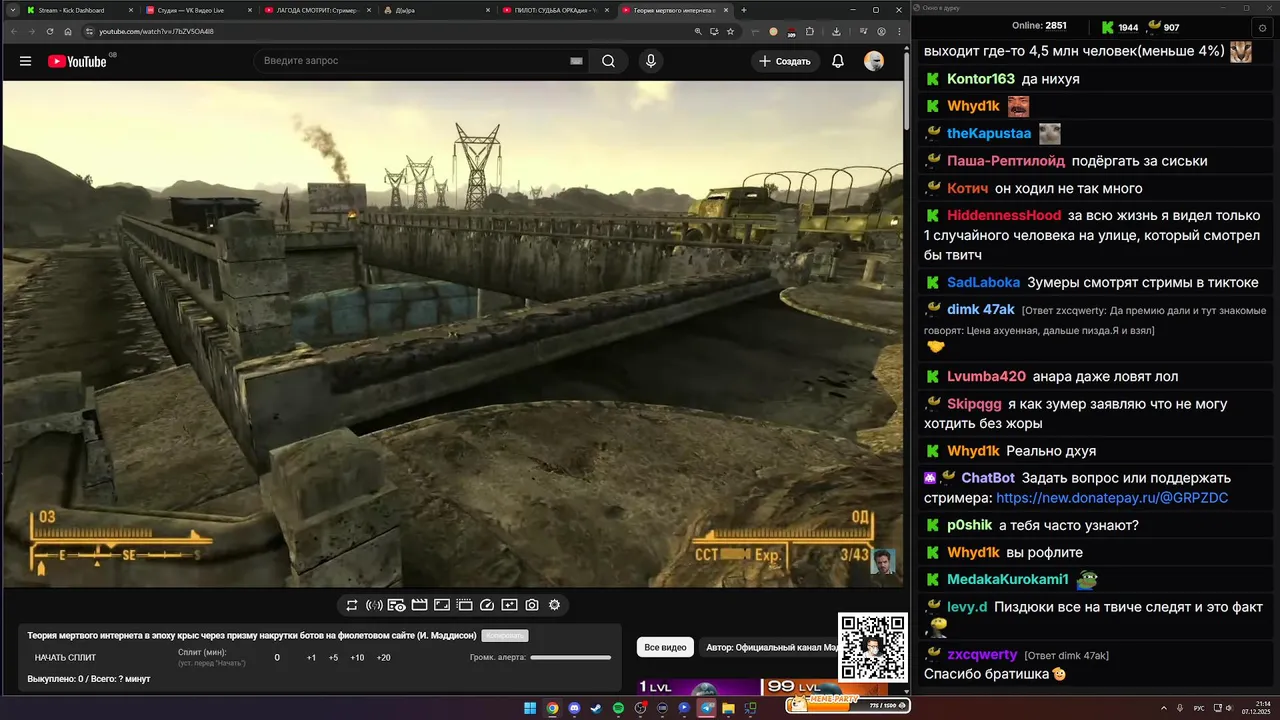Go to the YouTube home logo
The image size is (1280, 720).
[x=77, y=61]
